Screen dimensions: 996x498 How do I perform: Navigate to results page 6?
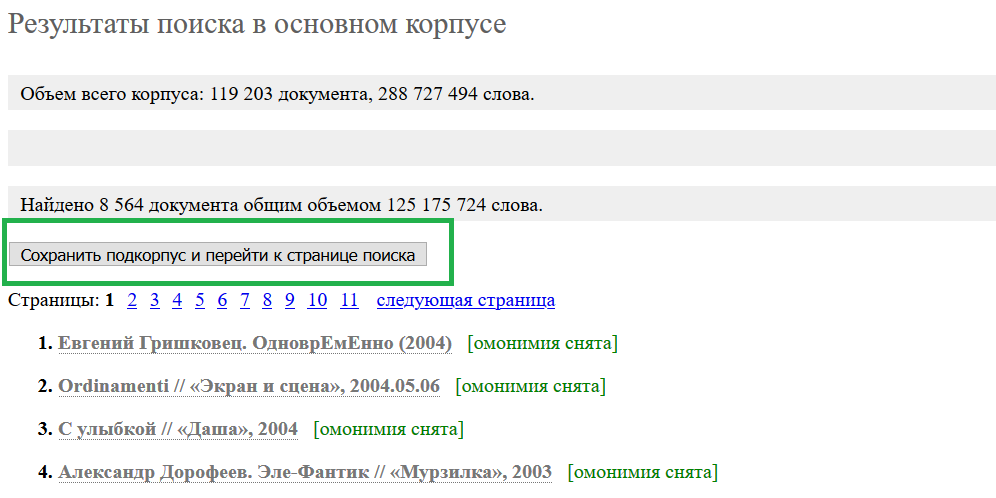pyautogui.click(x=222, y=300)
